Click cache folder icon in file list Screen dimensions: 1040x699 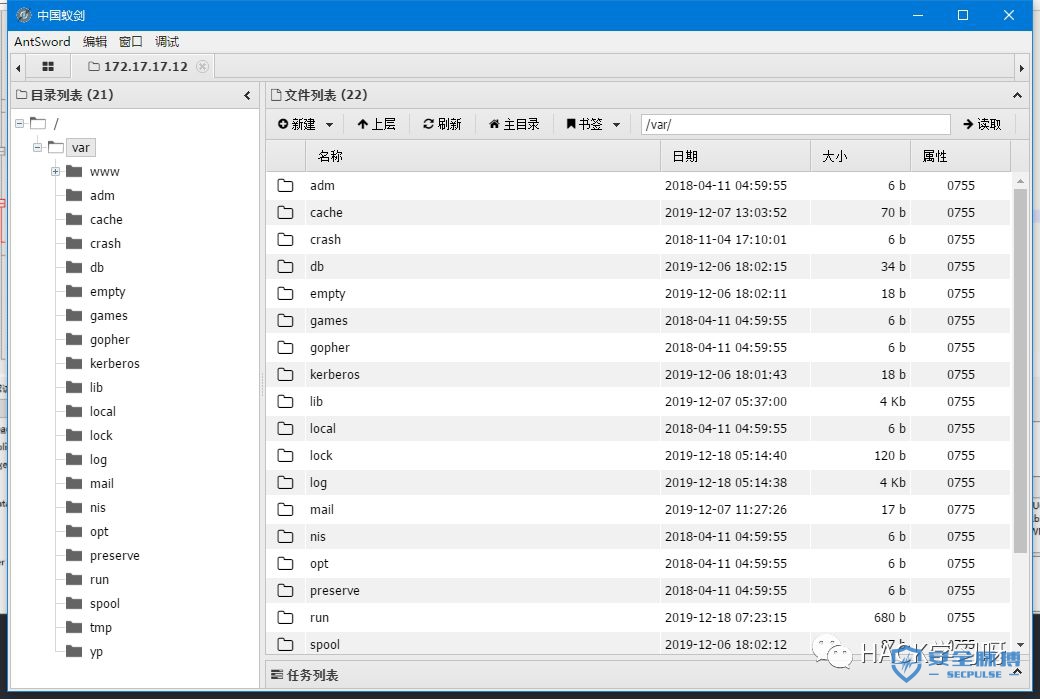[285, 212]
